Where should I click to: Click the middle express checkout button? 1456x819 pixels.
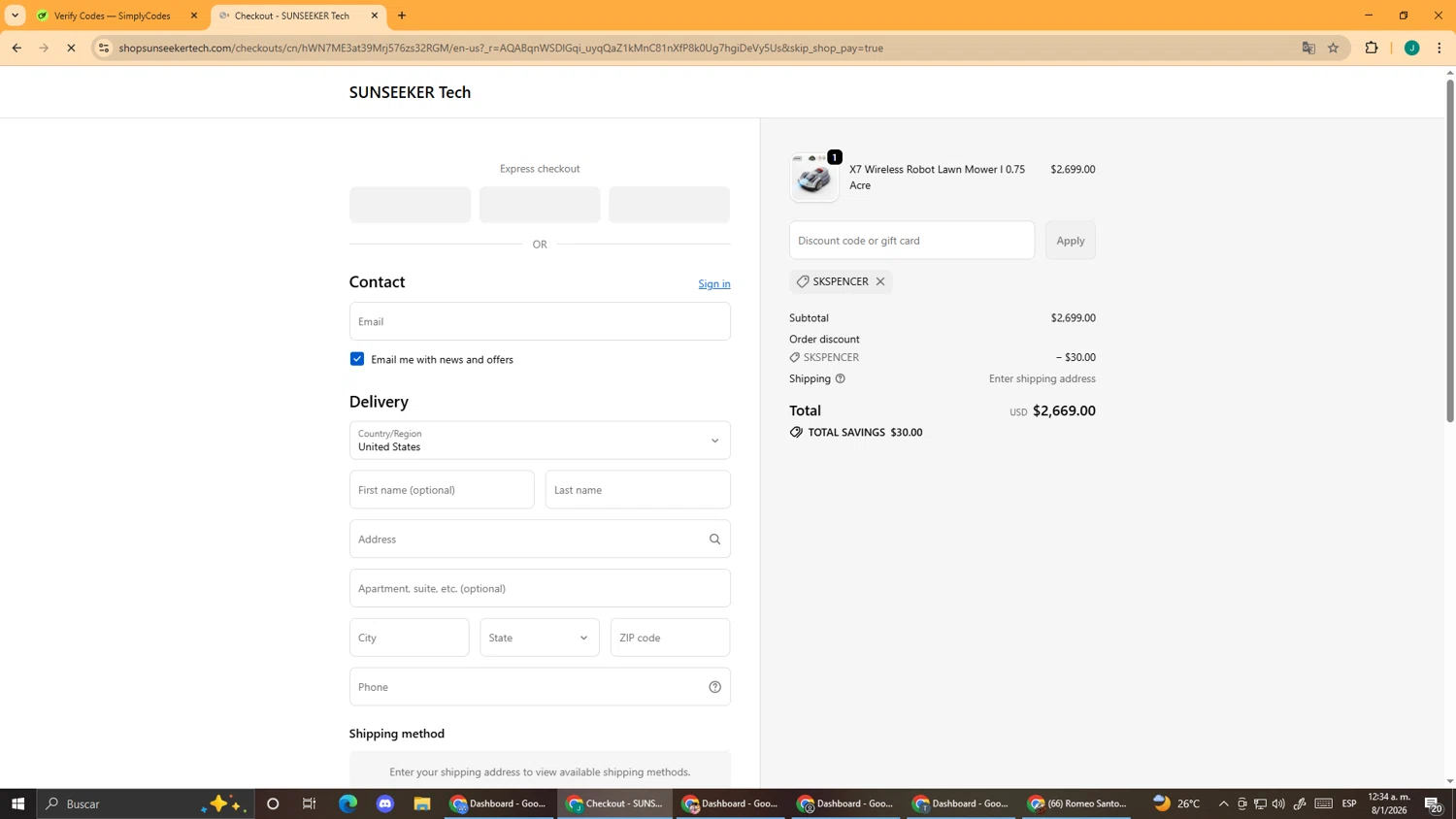[540, 205]
